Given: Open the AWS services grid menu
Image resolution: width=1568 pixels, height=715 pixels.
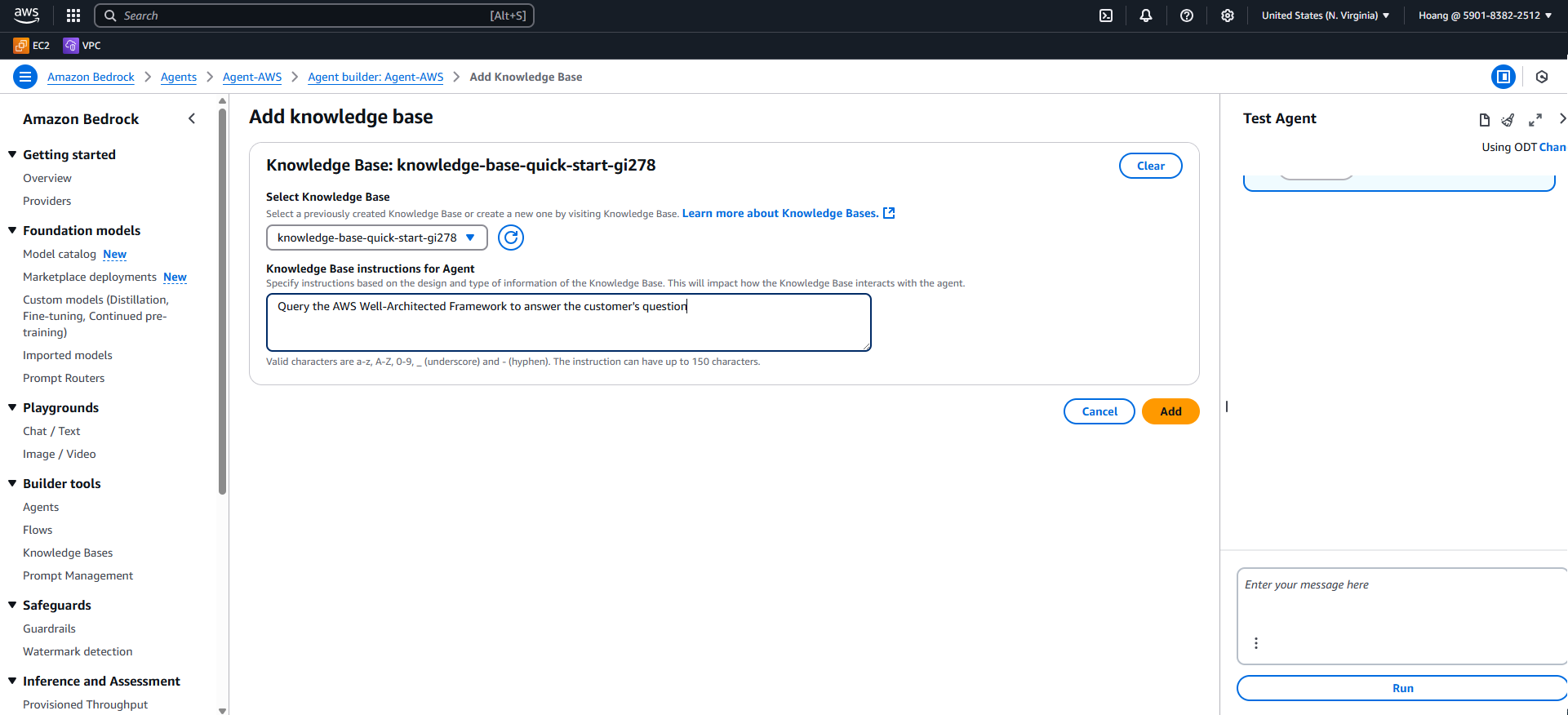Looking at the screenshot, I should tap(73, 16).
